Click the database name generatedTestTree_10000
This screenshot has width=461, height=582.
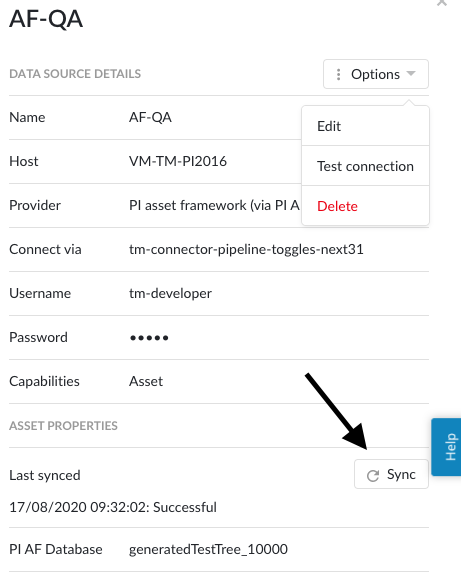click(208, 549)
